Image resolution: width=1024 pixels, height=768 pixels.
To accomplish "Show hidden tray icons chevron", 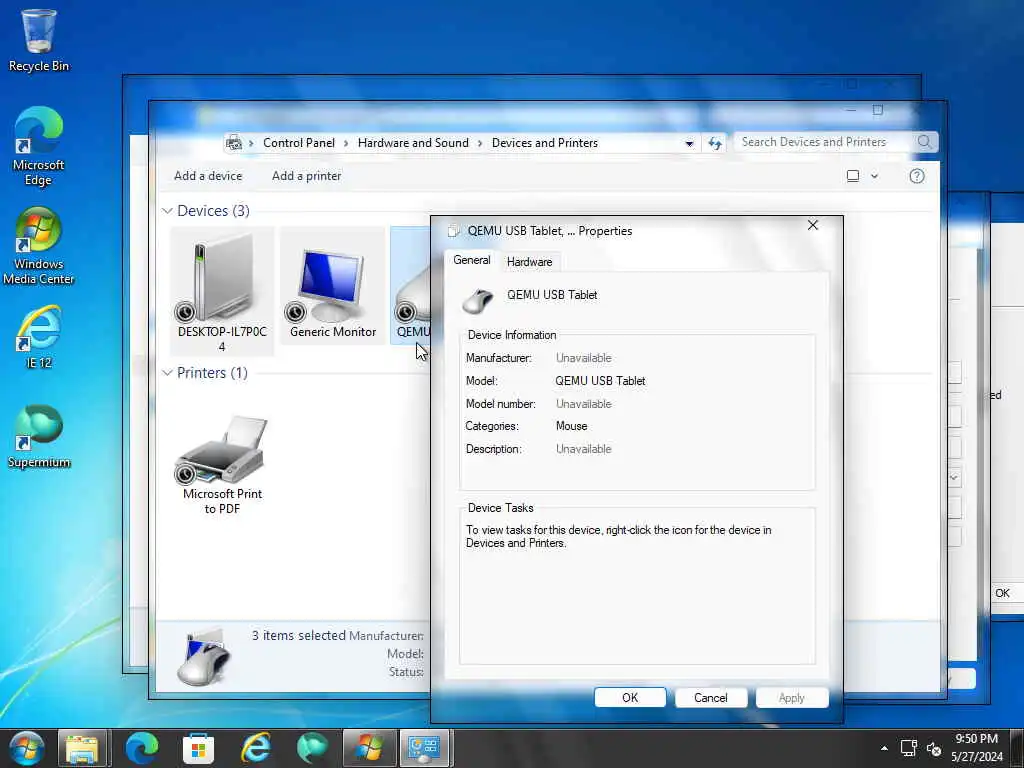I will pyautogui.click(x=884, y=748).
